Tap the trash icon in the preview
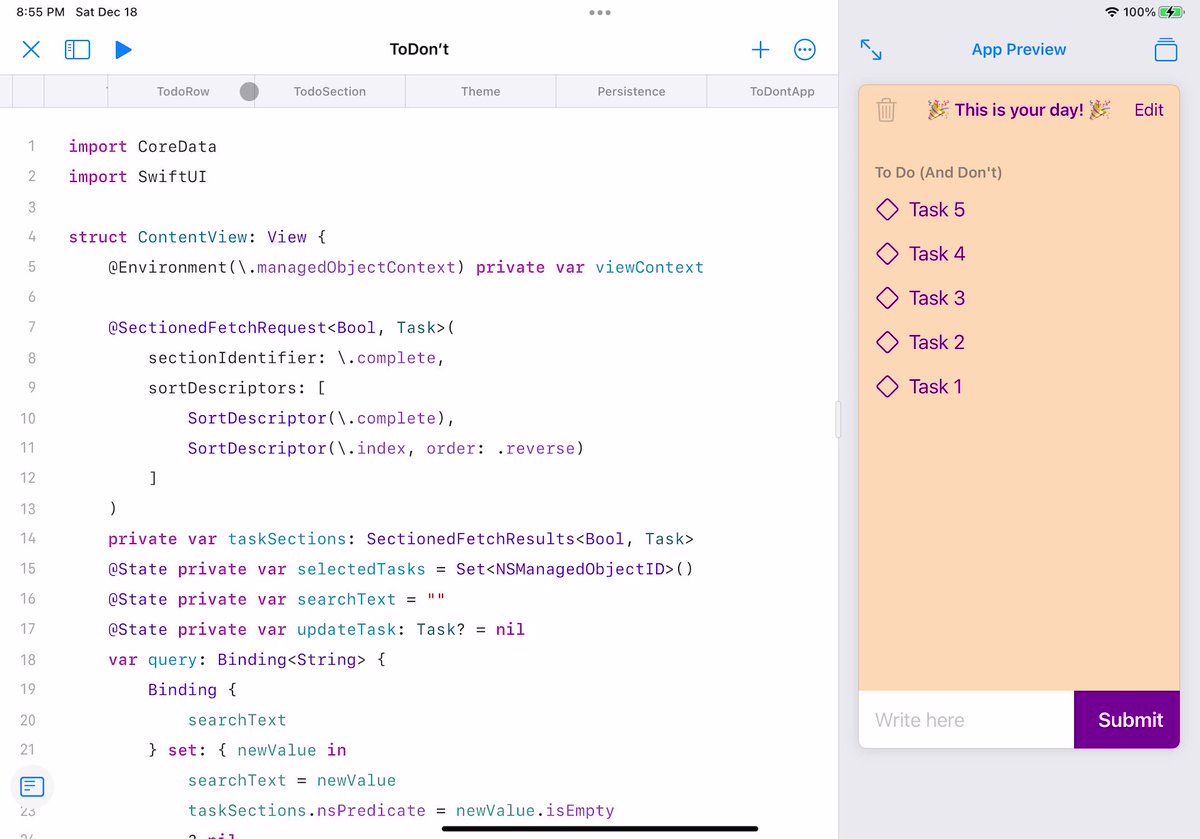The height and width of the screenshot is (839, 1200). tap(886, 110)
